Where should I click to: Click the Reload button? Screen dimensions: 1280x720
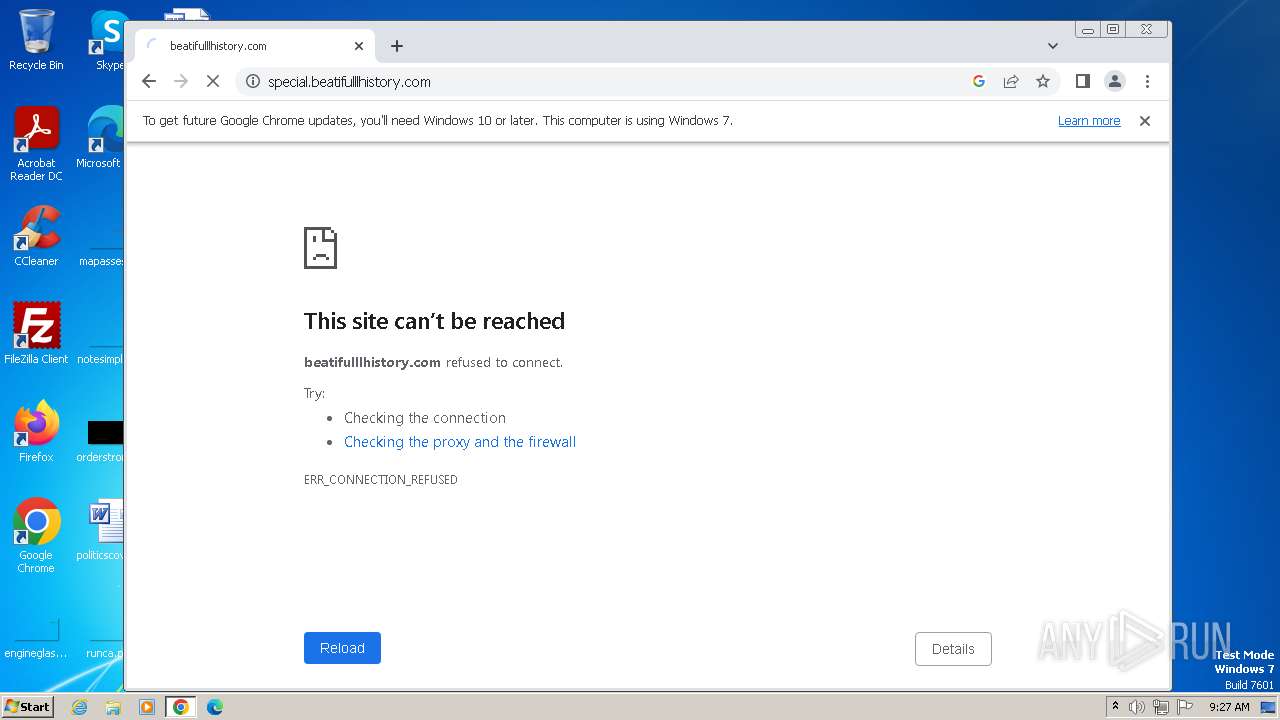pos(342,648)
